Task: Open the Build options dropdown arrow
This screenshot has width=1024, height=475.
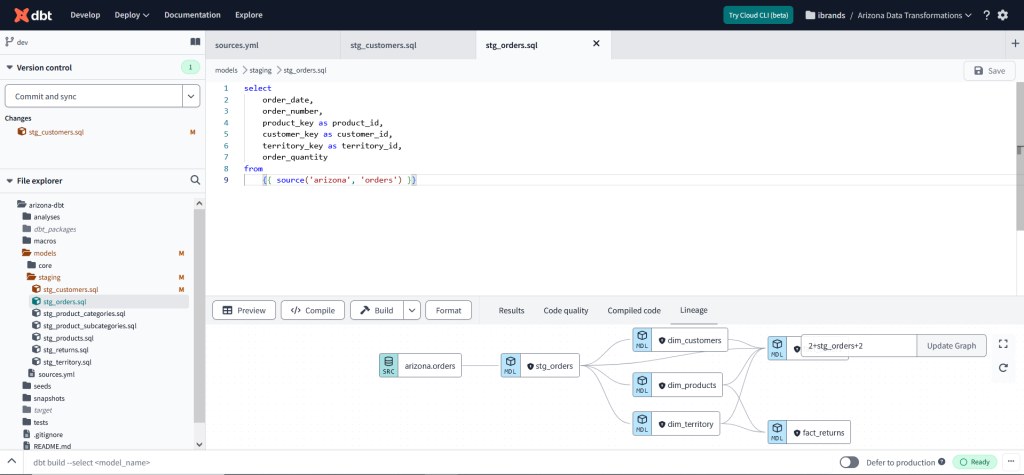Action: click(x=412, y=310)
